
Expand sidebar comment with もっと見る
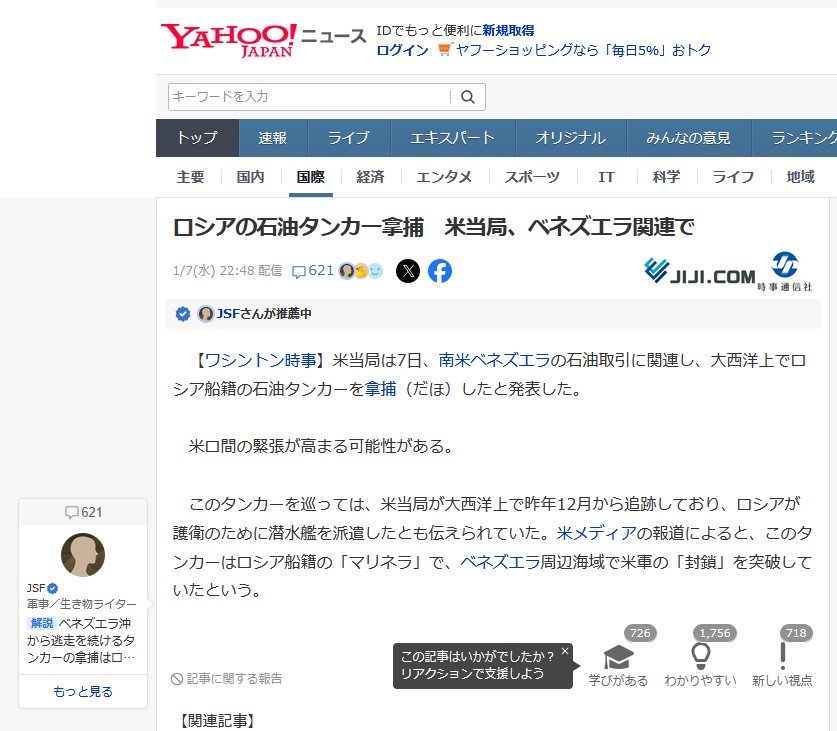pos(83,691)
